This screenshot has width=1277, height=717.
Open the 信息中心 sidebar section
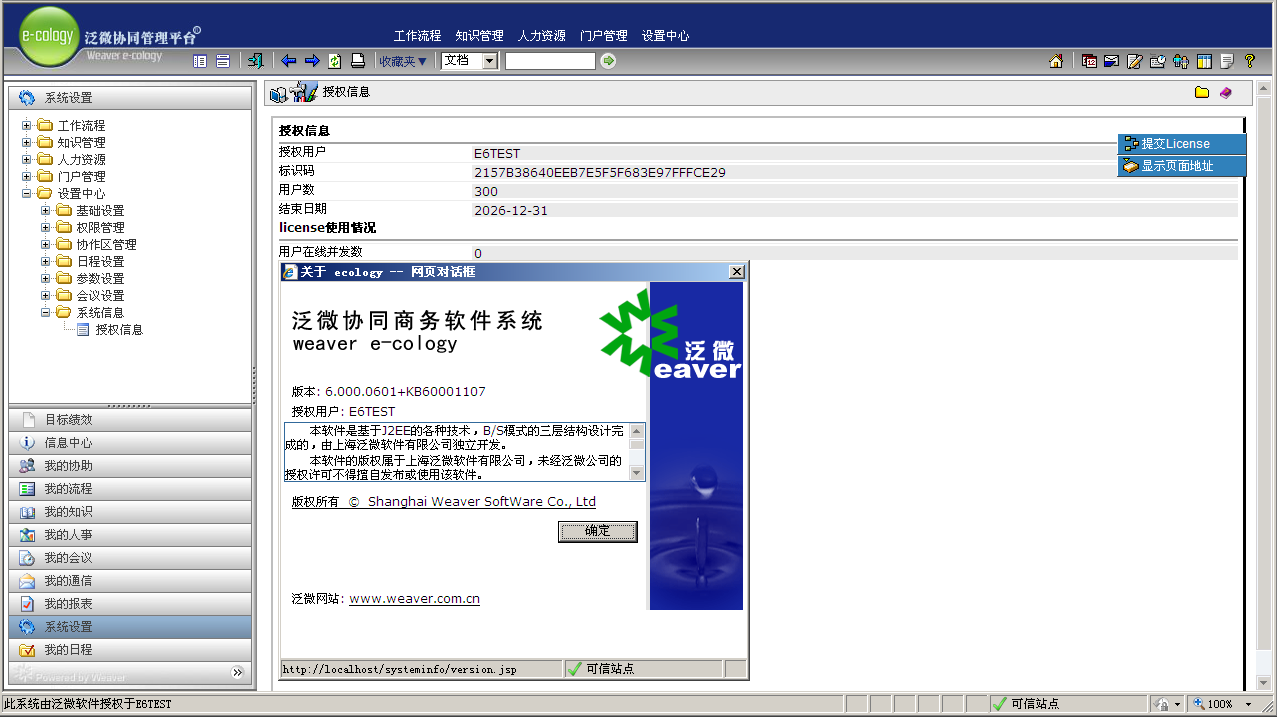pyautogui.click(x=130, y=443)
